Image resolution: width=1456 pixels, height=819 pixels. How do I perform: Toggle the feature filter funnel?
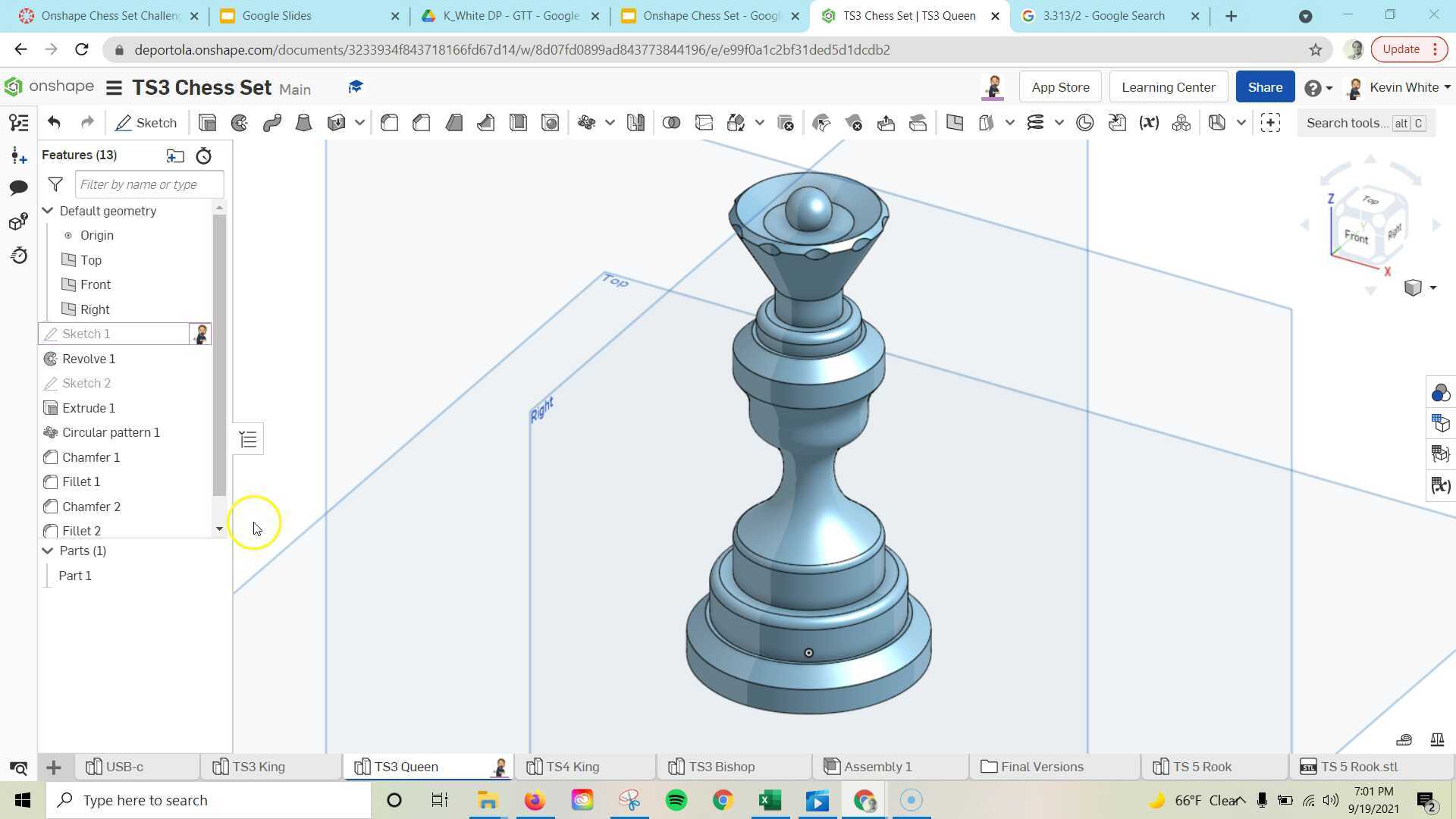(x=55, y=184)
